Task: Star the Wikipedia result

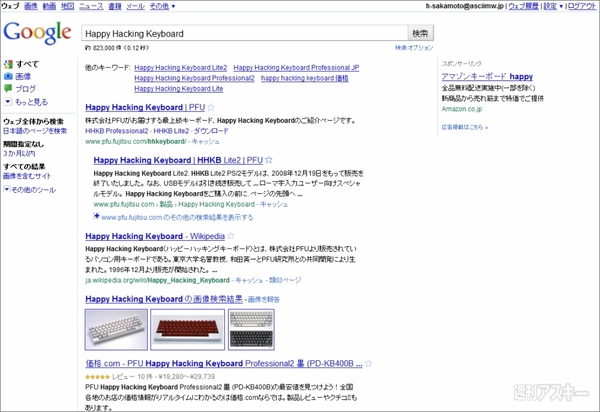Action: pos(230,236)
